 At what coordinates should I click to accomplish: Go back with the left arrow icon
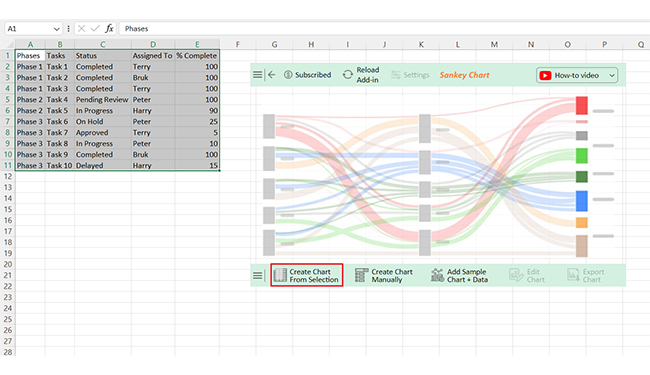click(272, 75)
